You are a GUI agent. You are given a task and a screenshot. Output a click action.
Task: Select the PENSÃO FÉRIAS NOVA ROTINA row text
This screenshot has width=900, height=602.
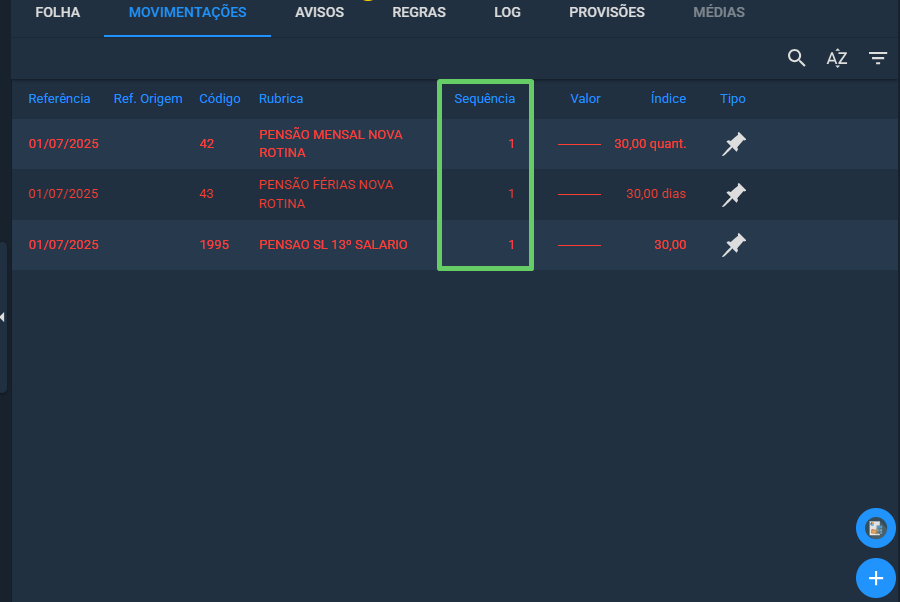pyautogui.click(x=326, y=194)
